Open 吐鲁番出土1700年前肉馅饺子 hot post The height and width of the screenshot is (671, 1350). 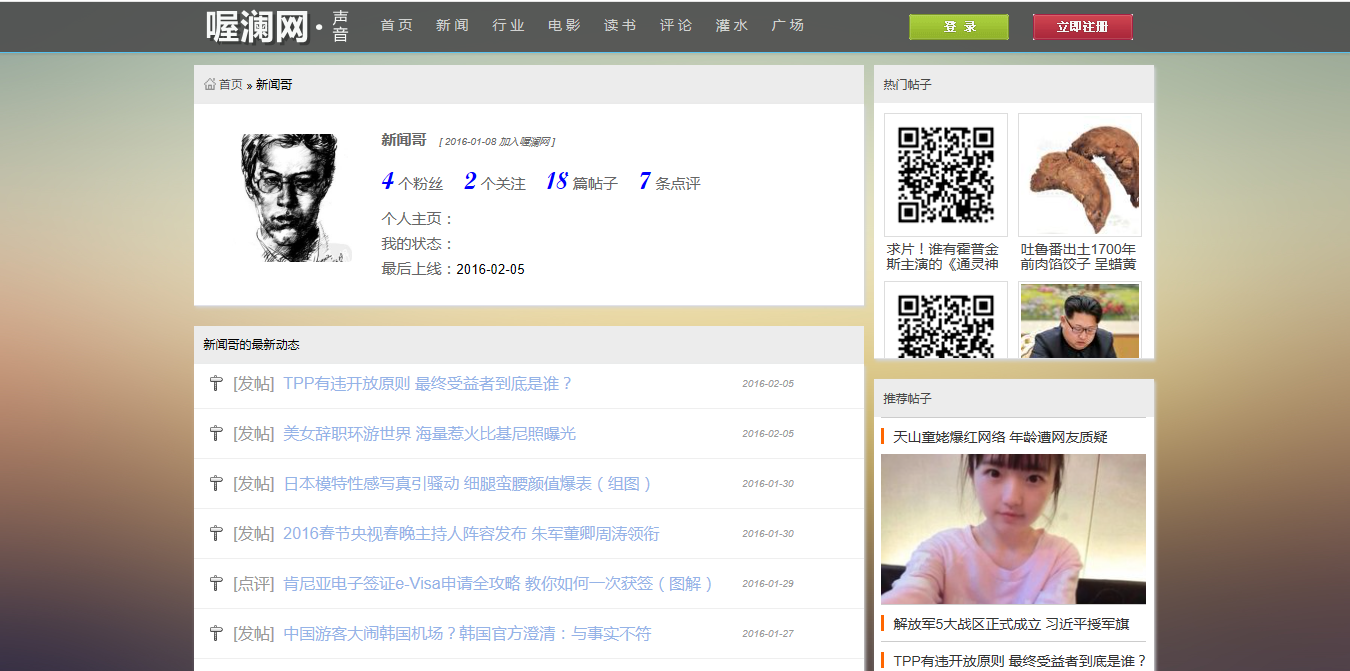point(1078,256)
